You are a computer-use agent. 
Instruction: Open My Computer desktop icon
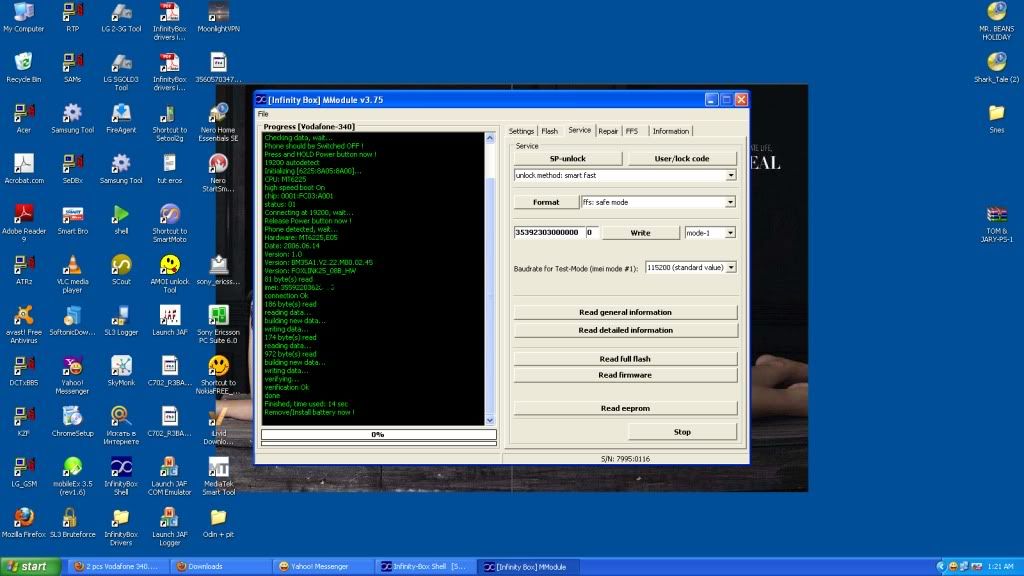(x=24, y=18)
